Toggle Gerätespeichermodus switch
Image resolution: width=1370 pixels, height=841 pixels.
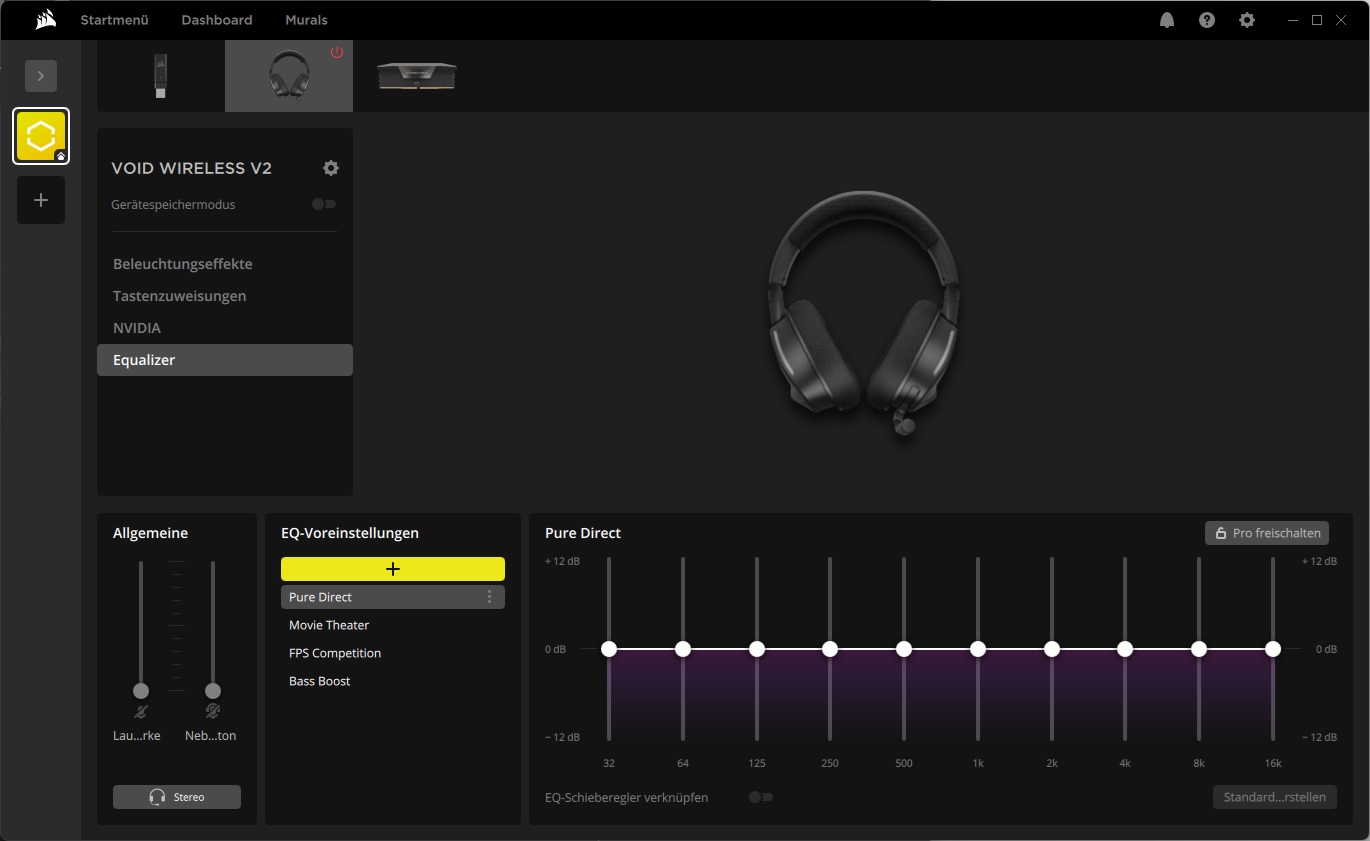[x=324, y=204]
